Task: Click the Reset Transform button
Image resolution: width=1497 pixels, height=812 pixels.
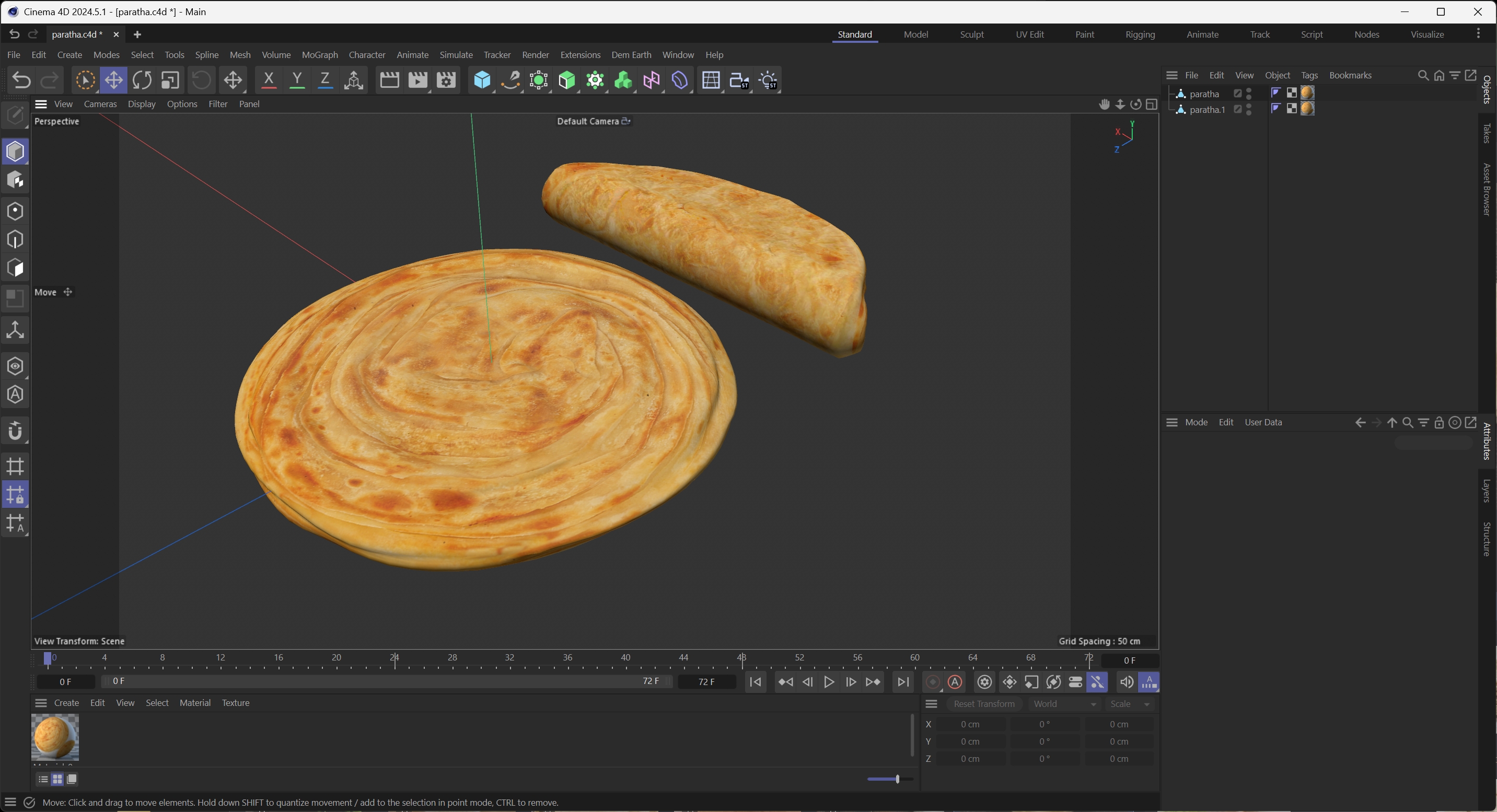Action: click(x=984, y=704)
